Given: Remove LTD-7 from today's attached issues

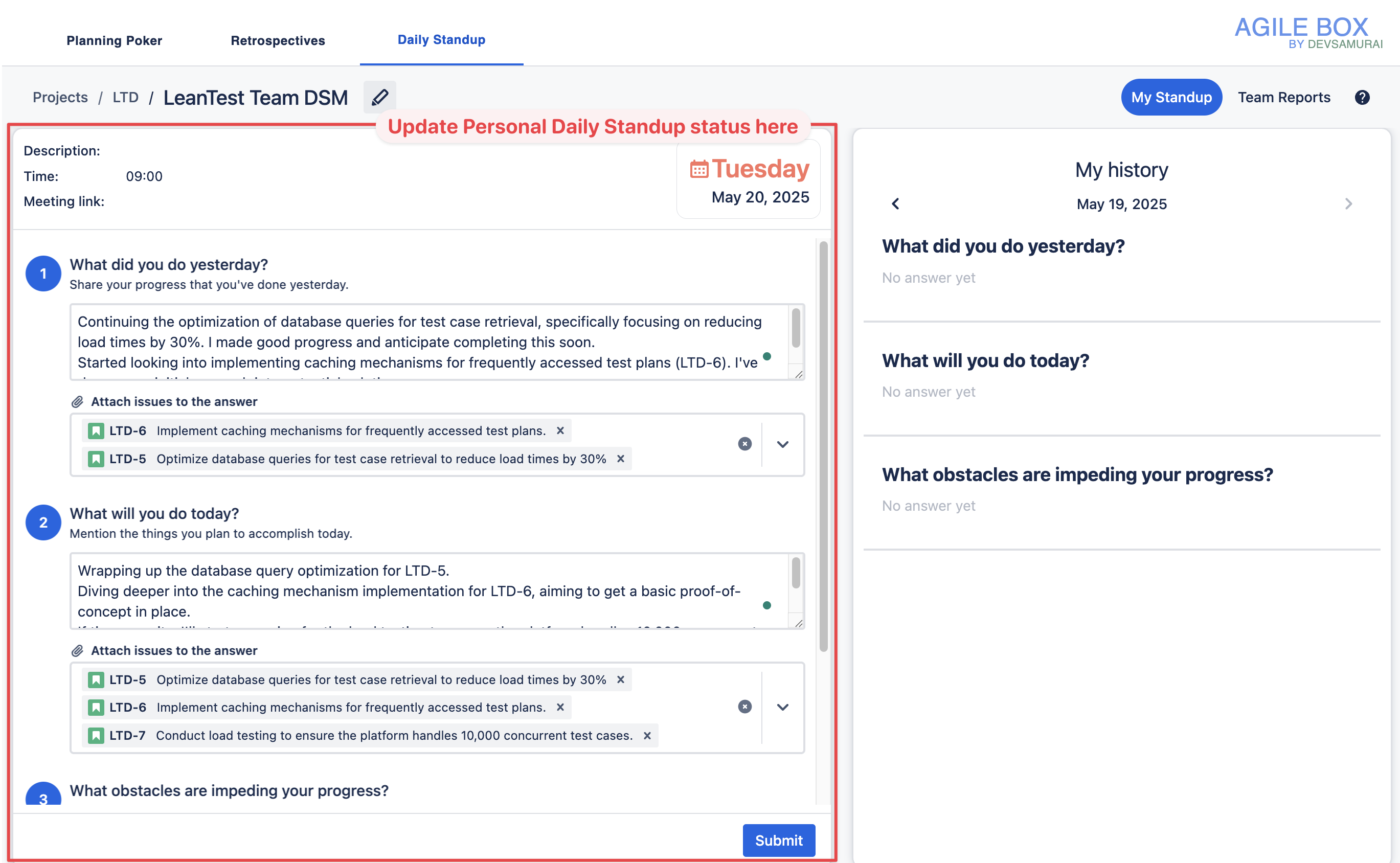Looking at the screenshot, I should (647, 735).
